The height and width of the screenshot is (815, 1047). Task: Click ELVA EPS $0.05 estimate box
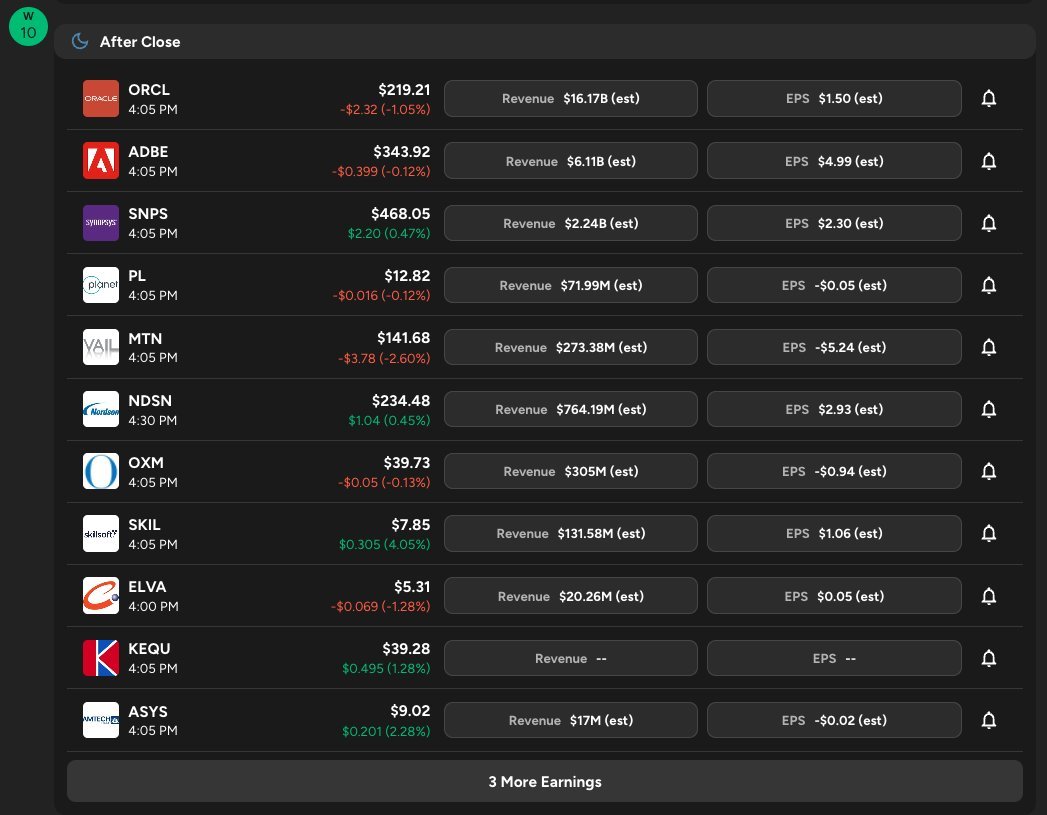[x=834, y=596]
